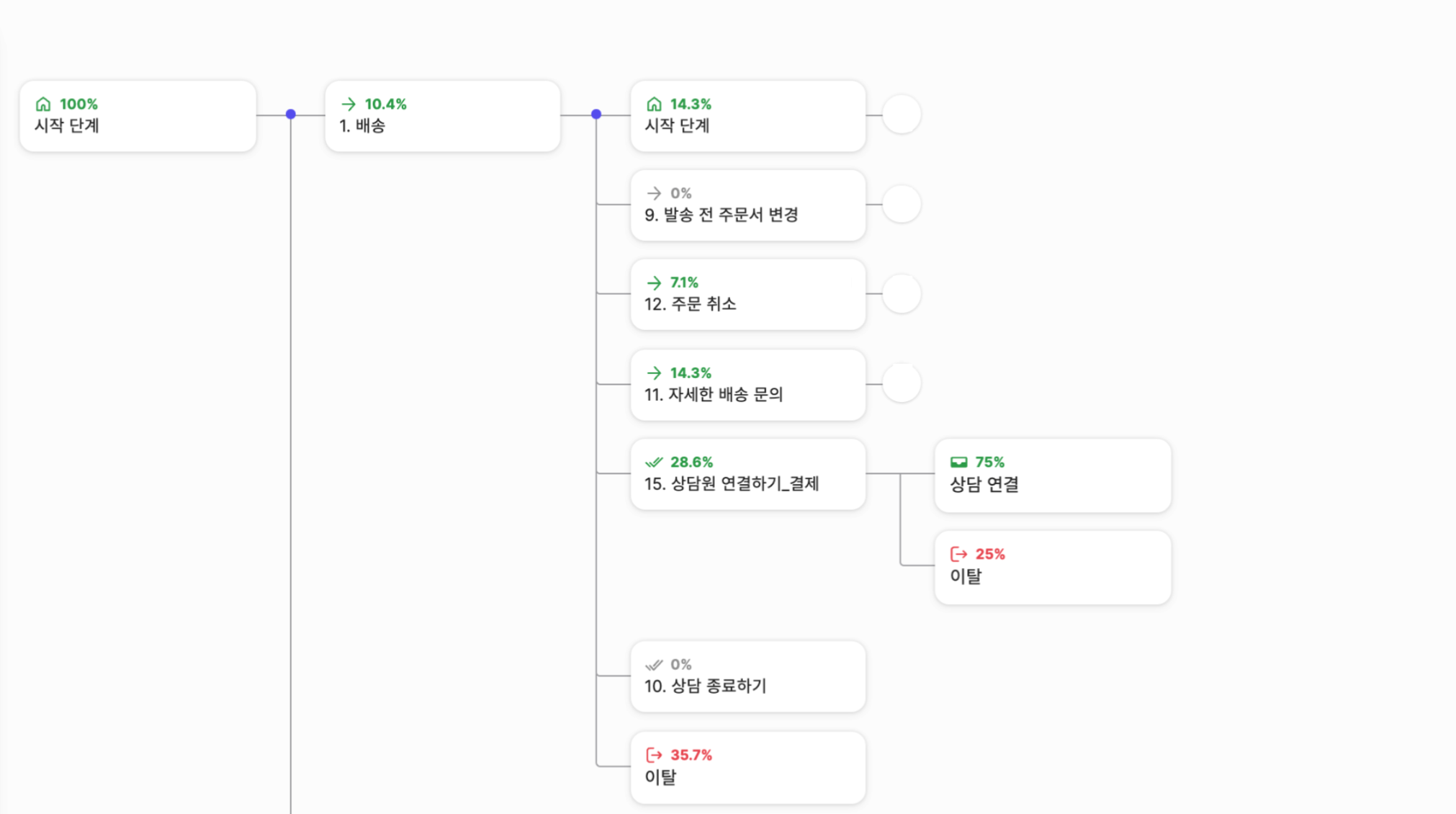Click exit icon on 25% 이탈 node

point(958,554)
